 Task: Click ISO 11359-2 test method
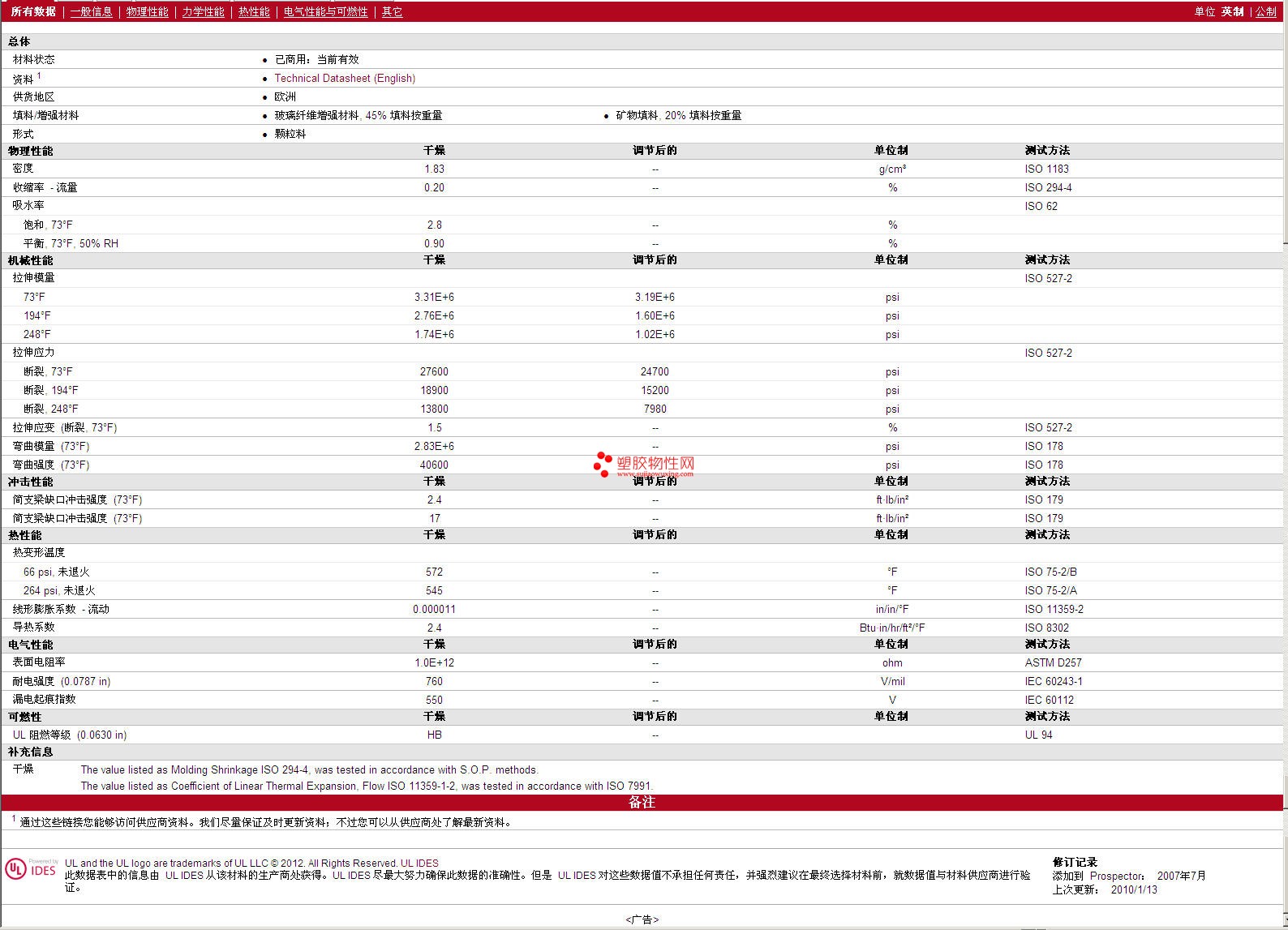click(x=1054, y=609)
